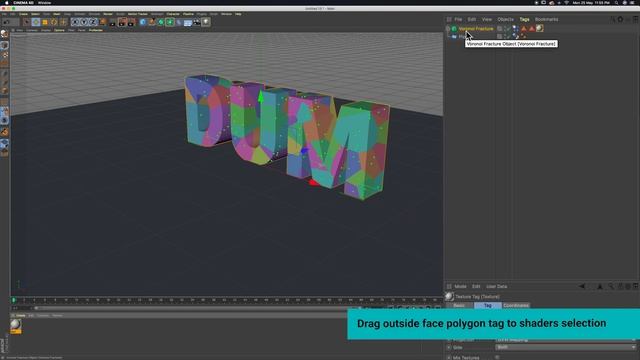Image resolution: width=640 pixels, height=360 pixels.
Task: Select the Move tool
Action: click(x=36, y=22)
